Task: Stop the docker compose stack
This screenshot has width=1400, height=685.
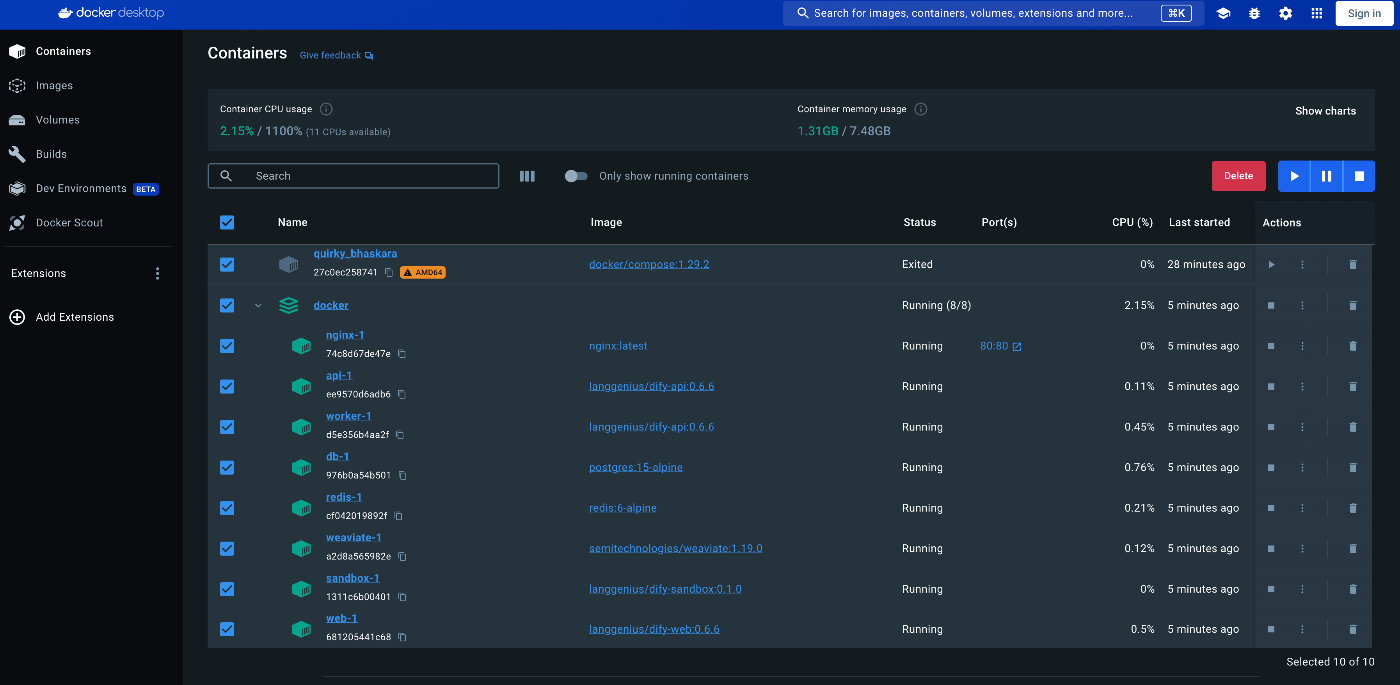Action: tap(1271, 305)
